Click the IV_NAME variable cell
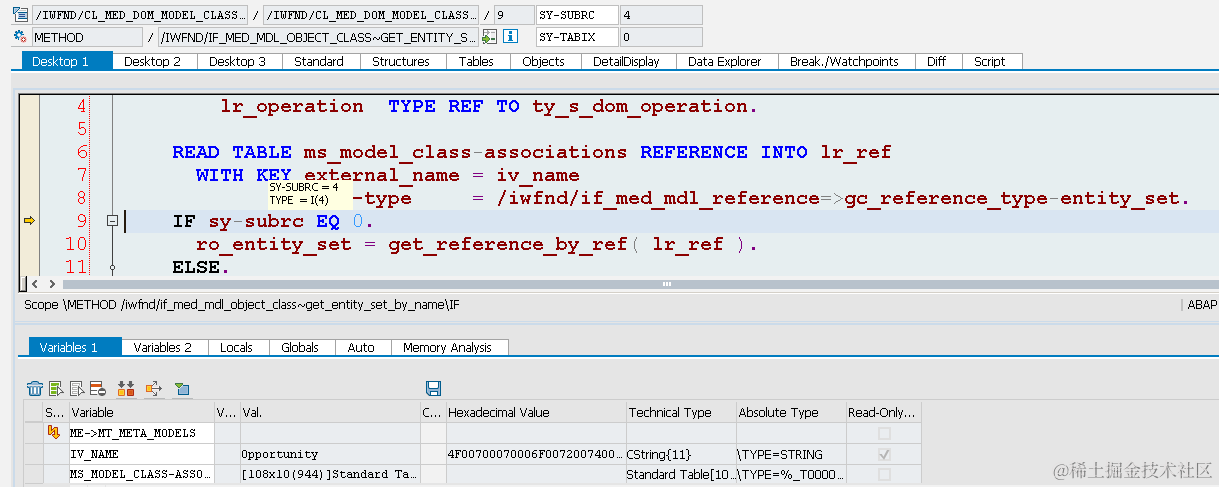Image resolution: width=1219 pixels, height=487 pixels. click(x=140, y=453)
